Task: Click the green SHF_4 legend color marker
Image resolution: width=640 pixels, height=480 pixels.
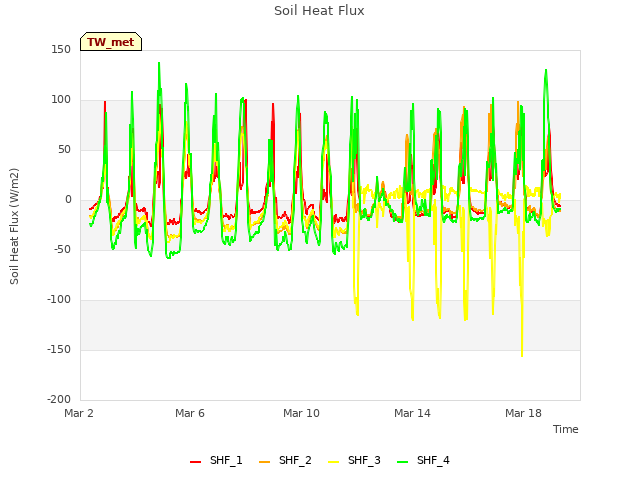Action: [x=402, y=462]
